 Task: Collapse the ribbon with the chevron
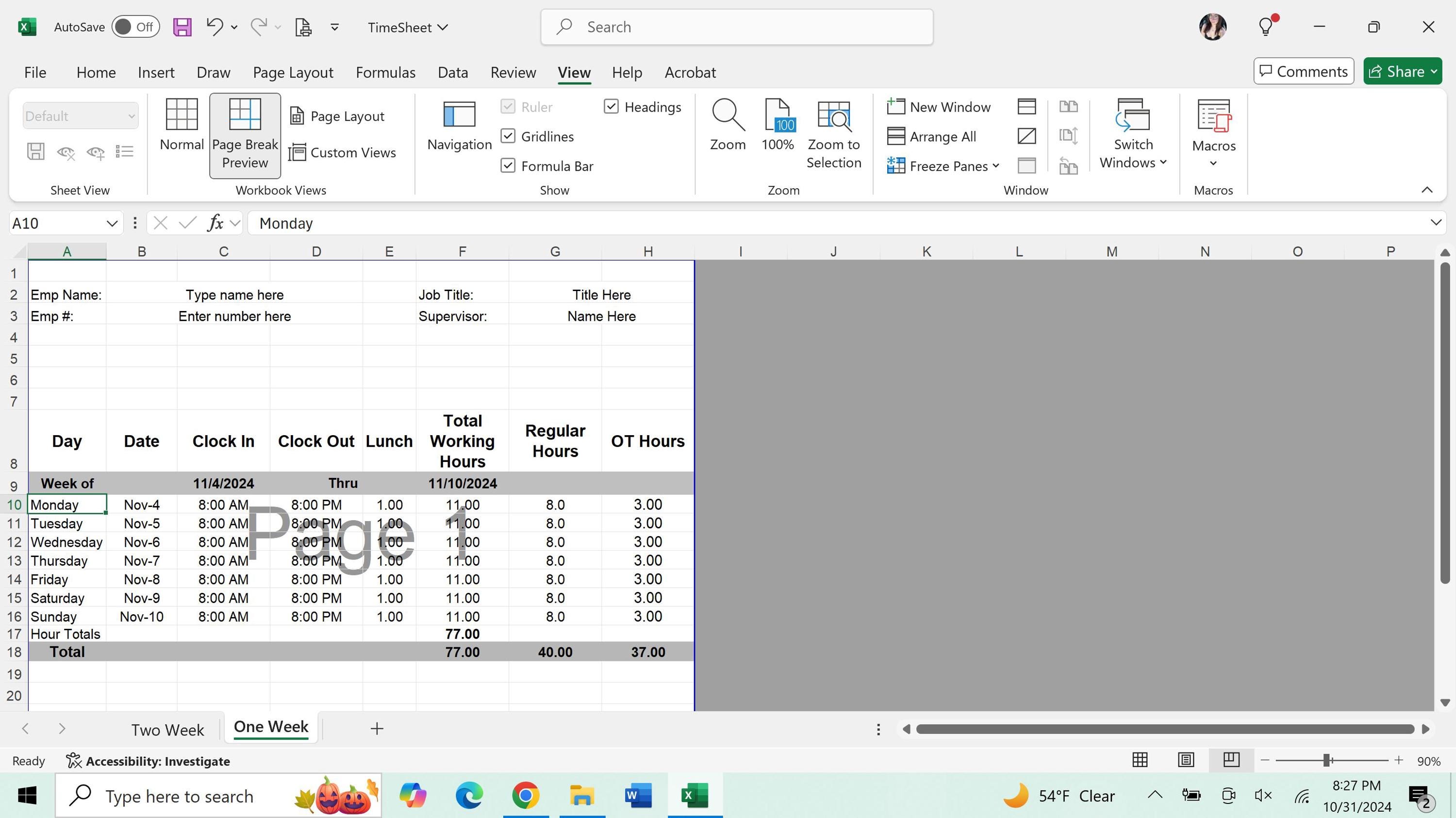point(1426,190)
